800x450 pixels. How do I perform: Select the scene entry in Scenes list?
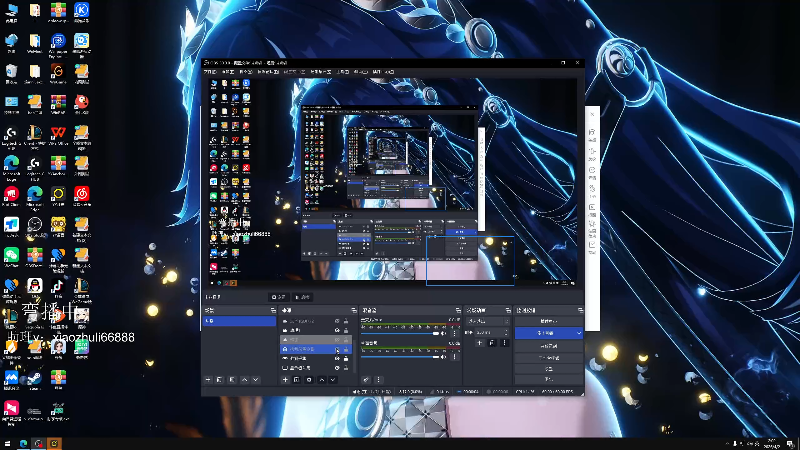[239, 321]
